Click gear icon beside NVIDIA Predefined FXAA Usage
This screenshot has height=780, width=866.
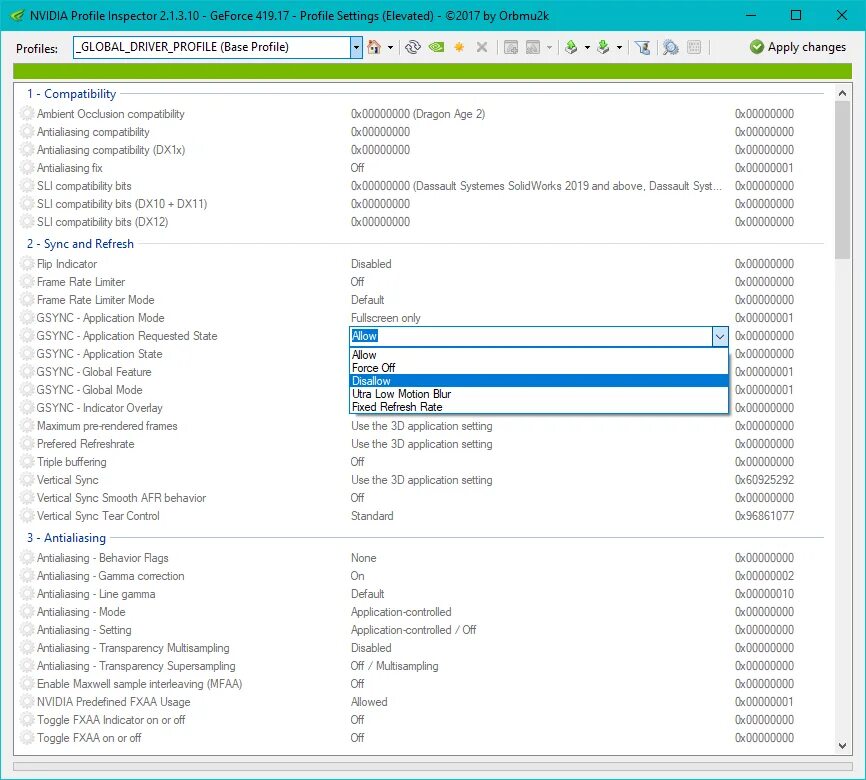click(27, 702)
